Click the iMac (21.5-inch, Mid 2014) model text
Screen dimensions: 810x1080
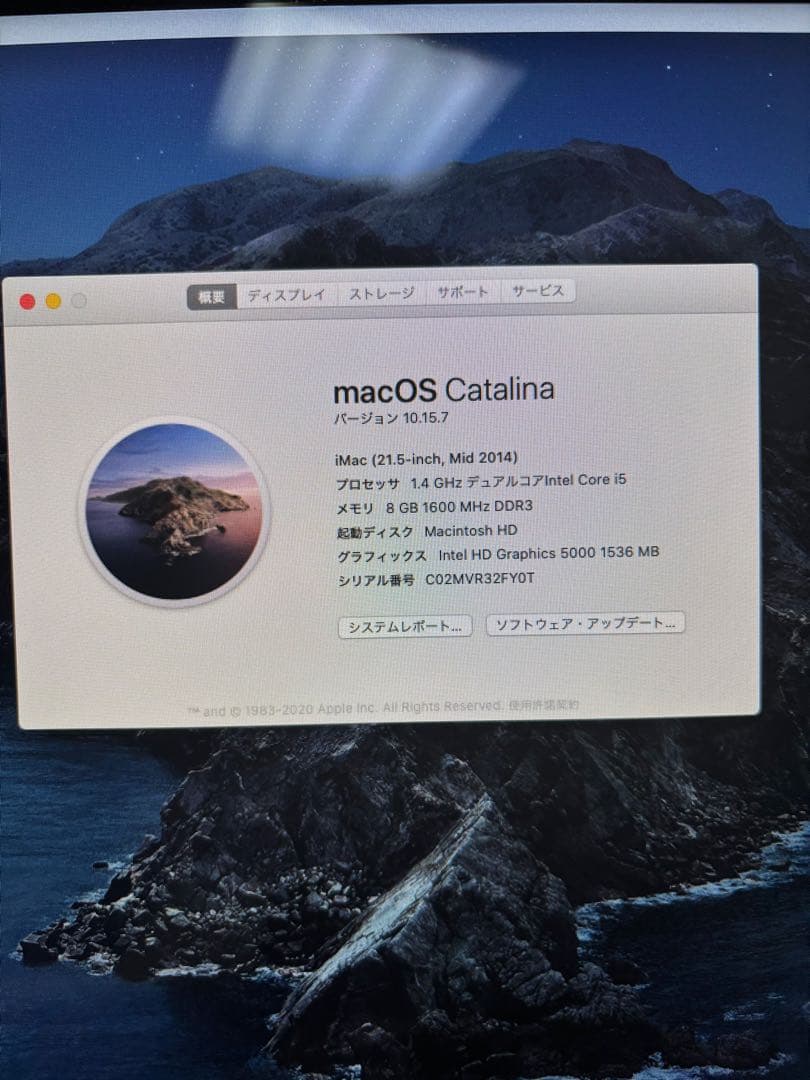pyautogui.click(x=424, y=456)
